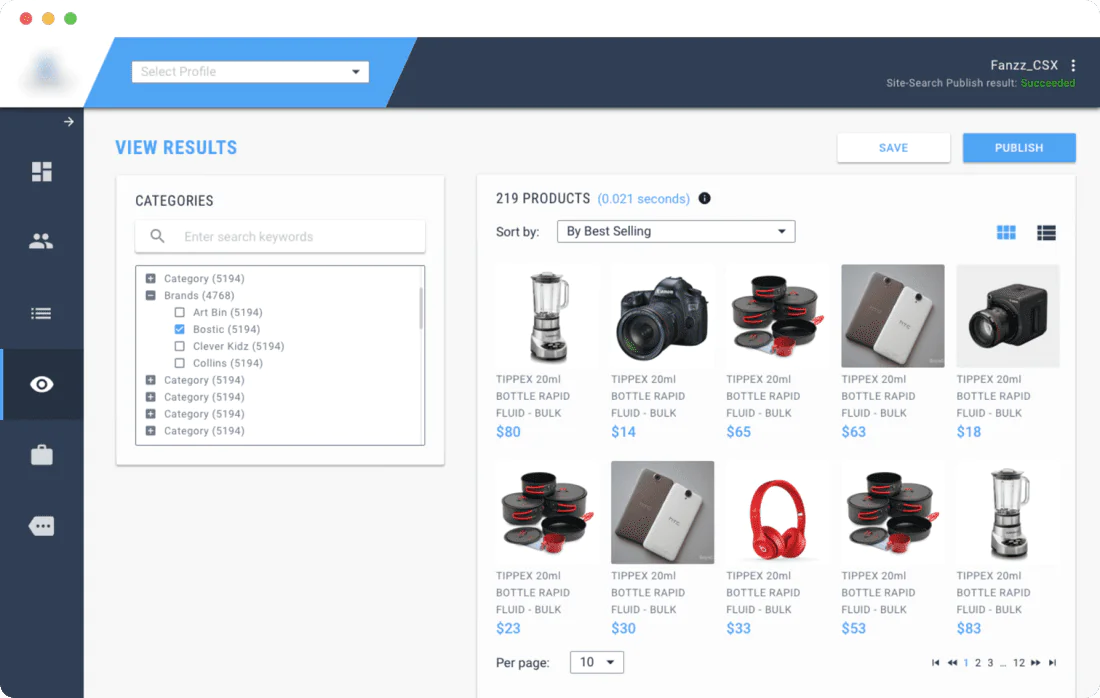This screenshot has height=698, width=1100.
Task: Go to the next results page
Action: tap(1035, 662)
